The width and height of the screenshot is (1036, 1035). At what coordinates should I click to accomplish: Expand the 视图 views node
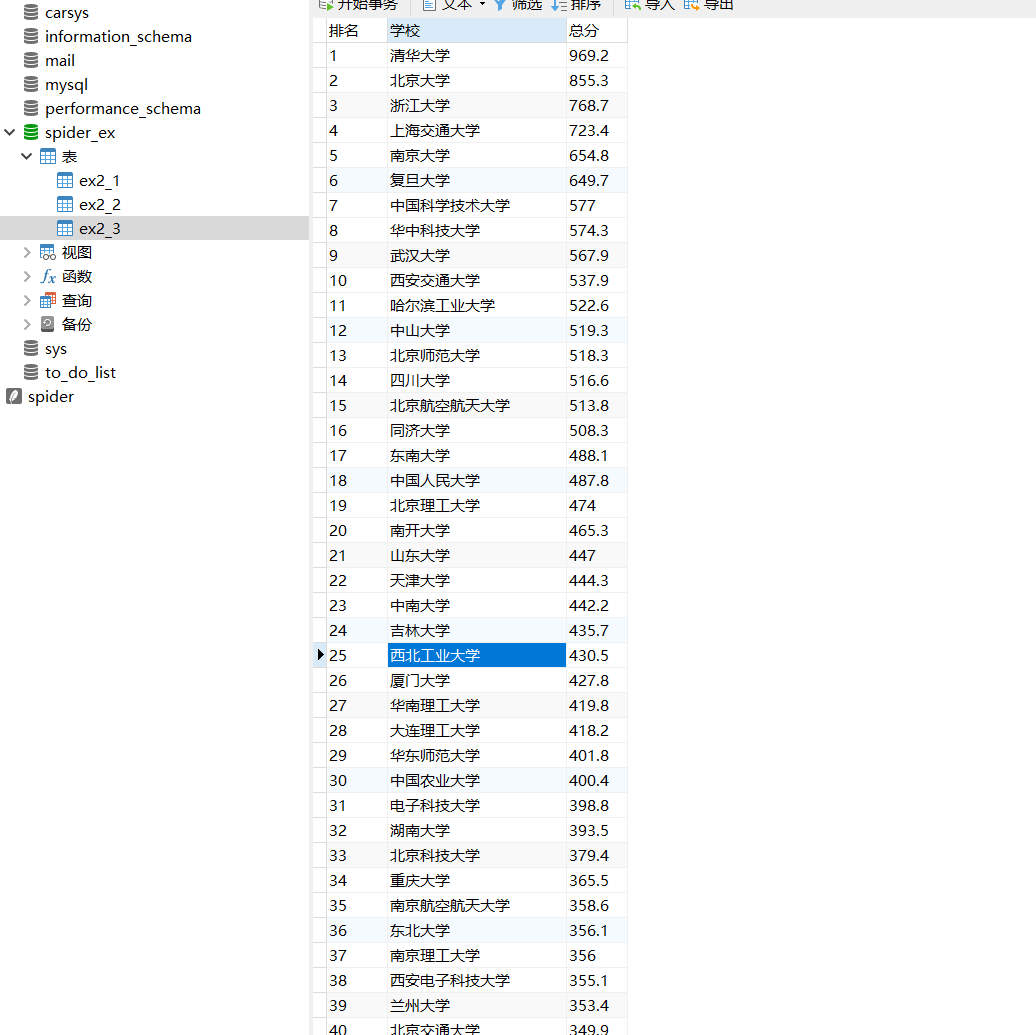coord(27,252)
